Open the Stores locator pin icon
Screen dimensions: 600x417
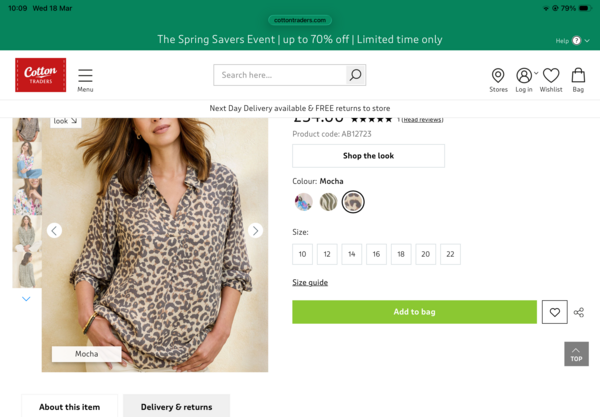click(498, 76)
